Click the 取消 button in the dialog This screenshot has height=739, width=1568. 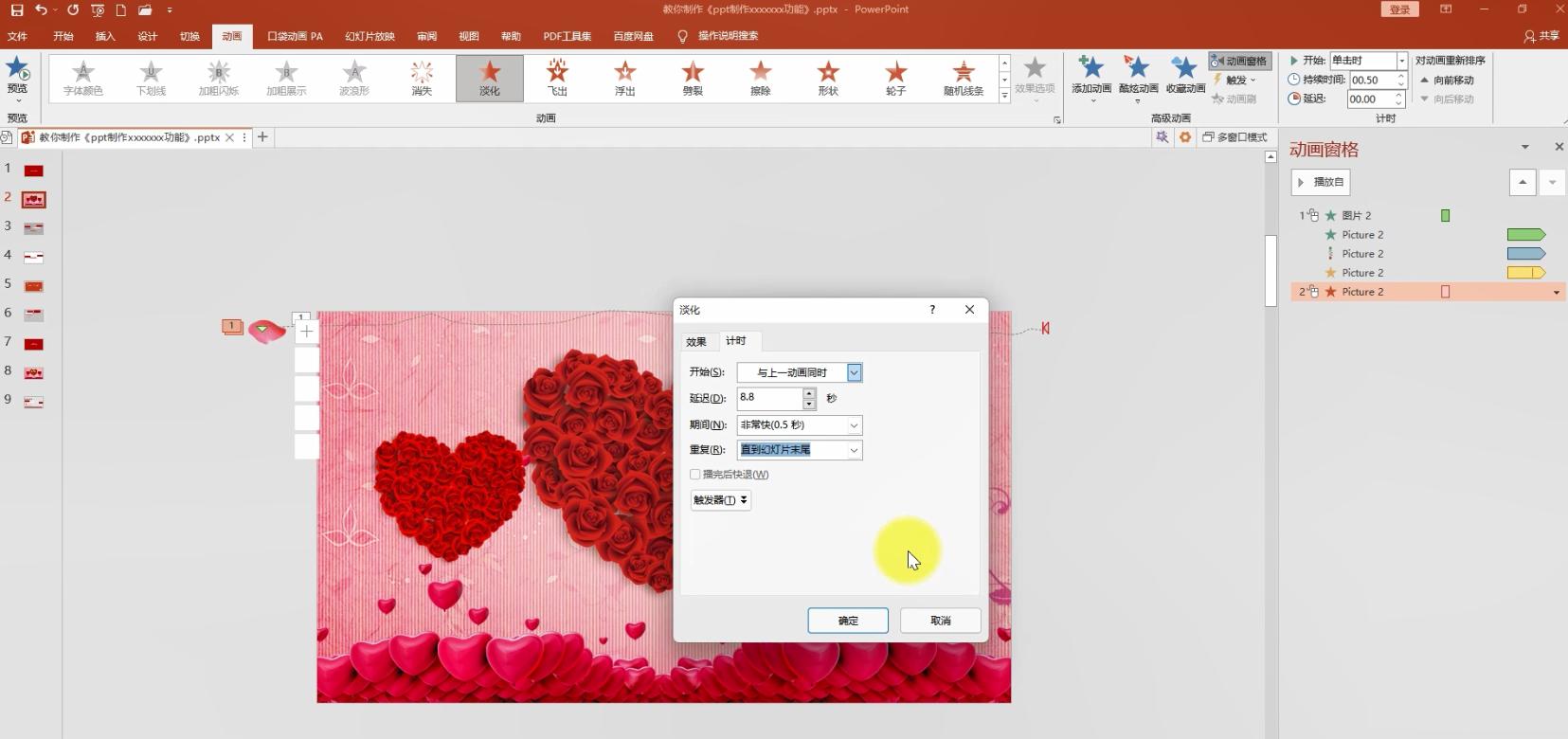[940, 621]
